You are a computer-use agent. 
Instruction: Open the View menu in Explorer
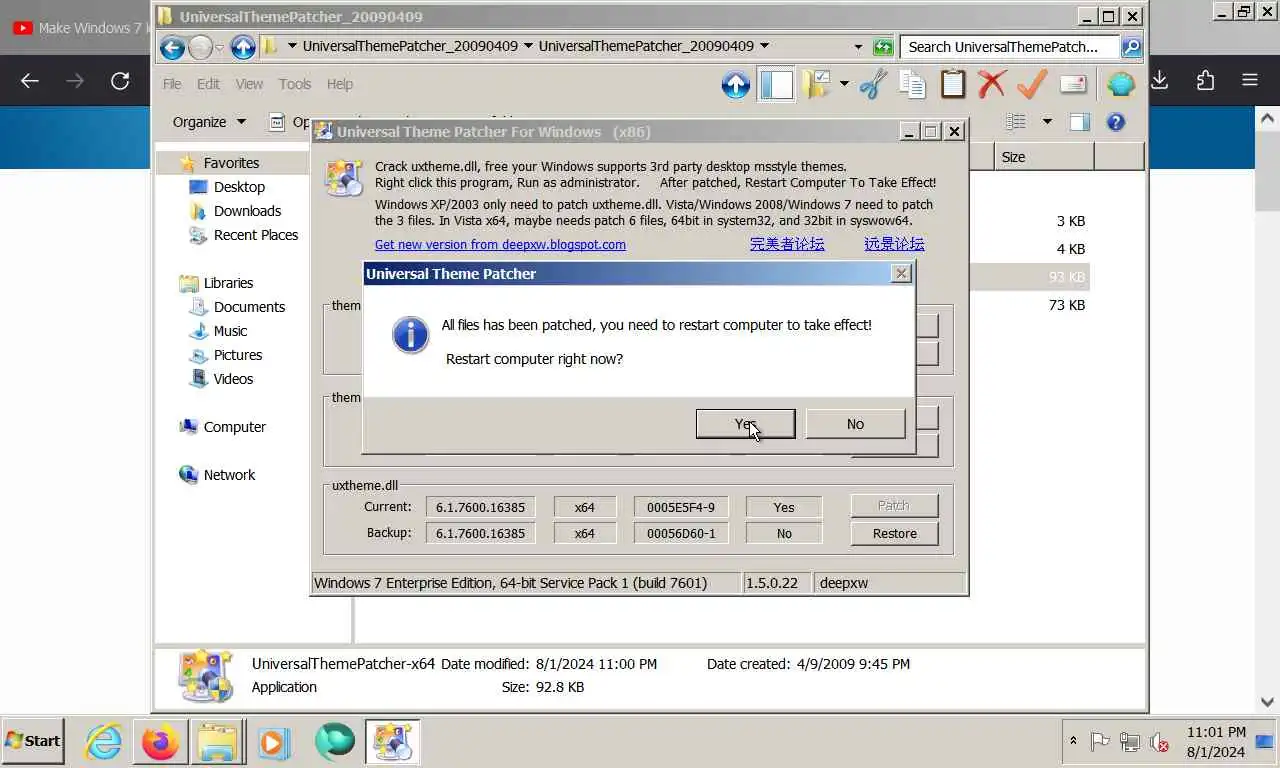click(x=249, y=84)
